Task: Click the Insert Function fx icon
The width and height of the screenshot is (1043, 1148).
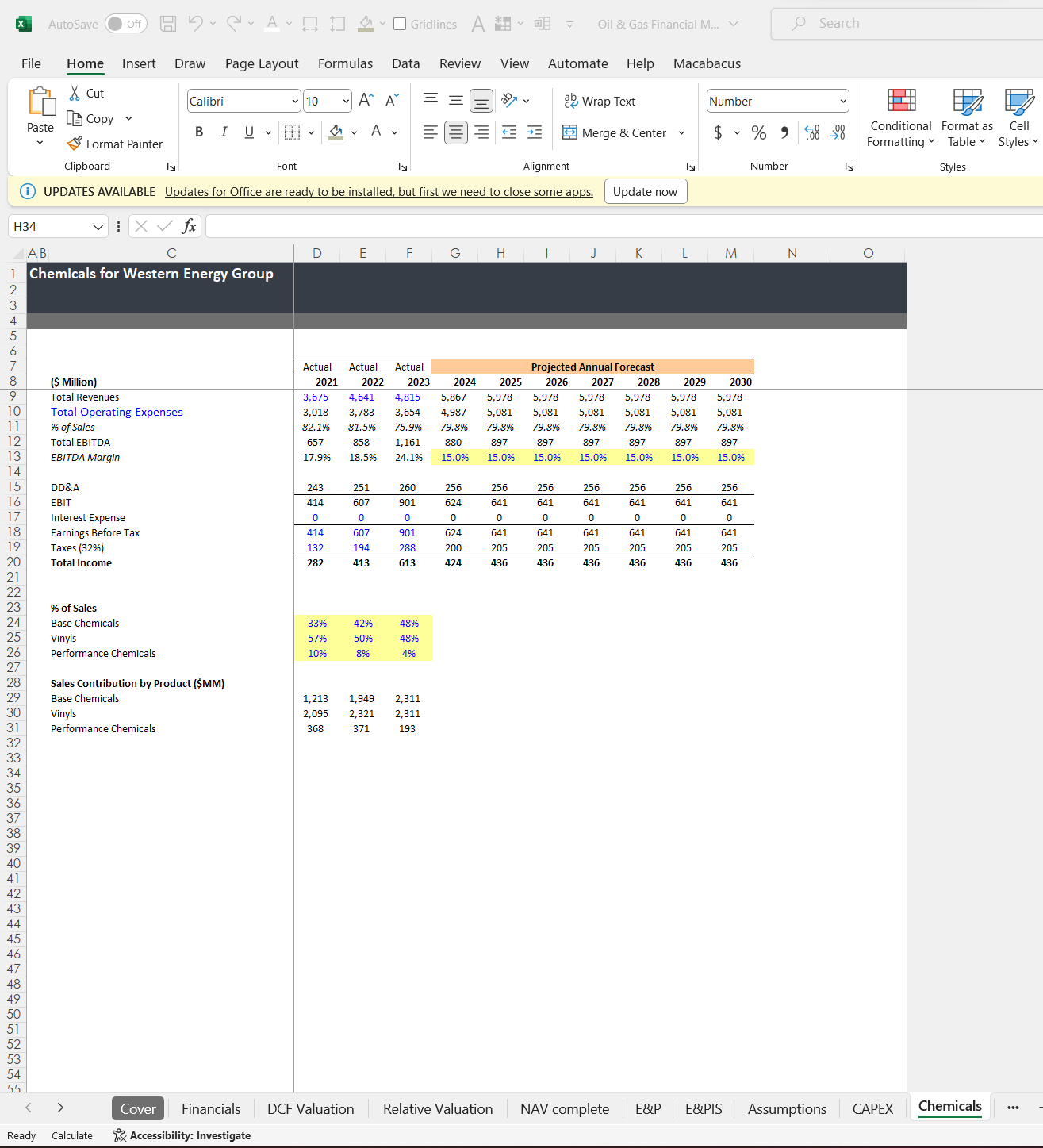Action: pos(189,226)
